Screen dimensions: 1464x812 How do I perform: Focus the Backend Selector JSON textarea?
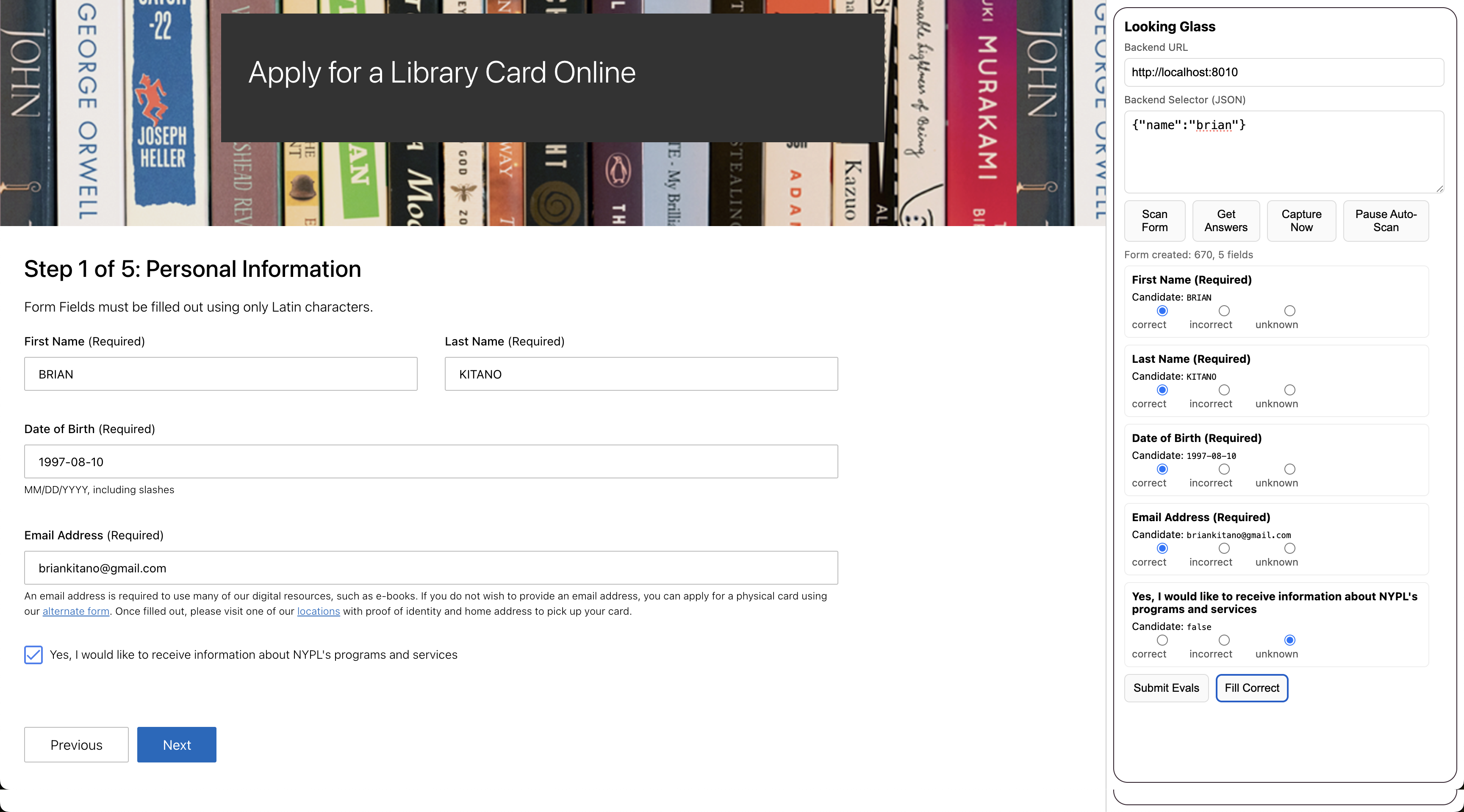[x=1283, y=152]
